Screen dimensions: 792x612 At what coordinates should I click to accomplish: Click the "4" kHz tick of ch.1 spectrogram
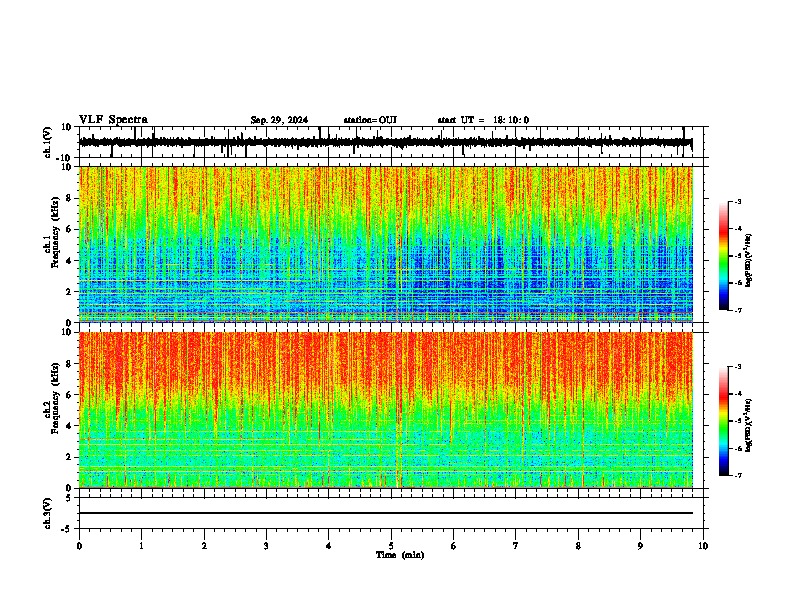tap(69, 261)
